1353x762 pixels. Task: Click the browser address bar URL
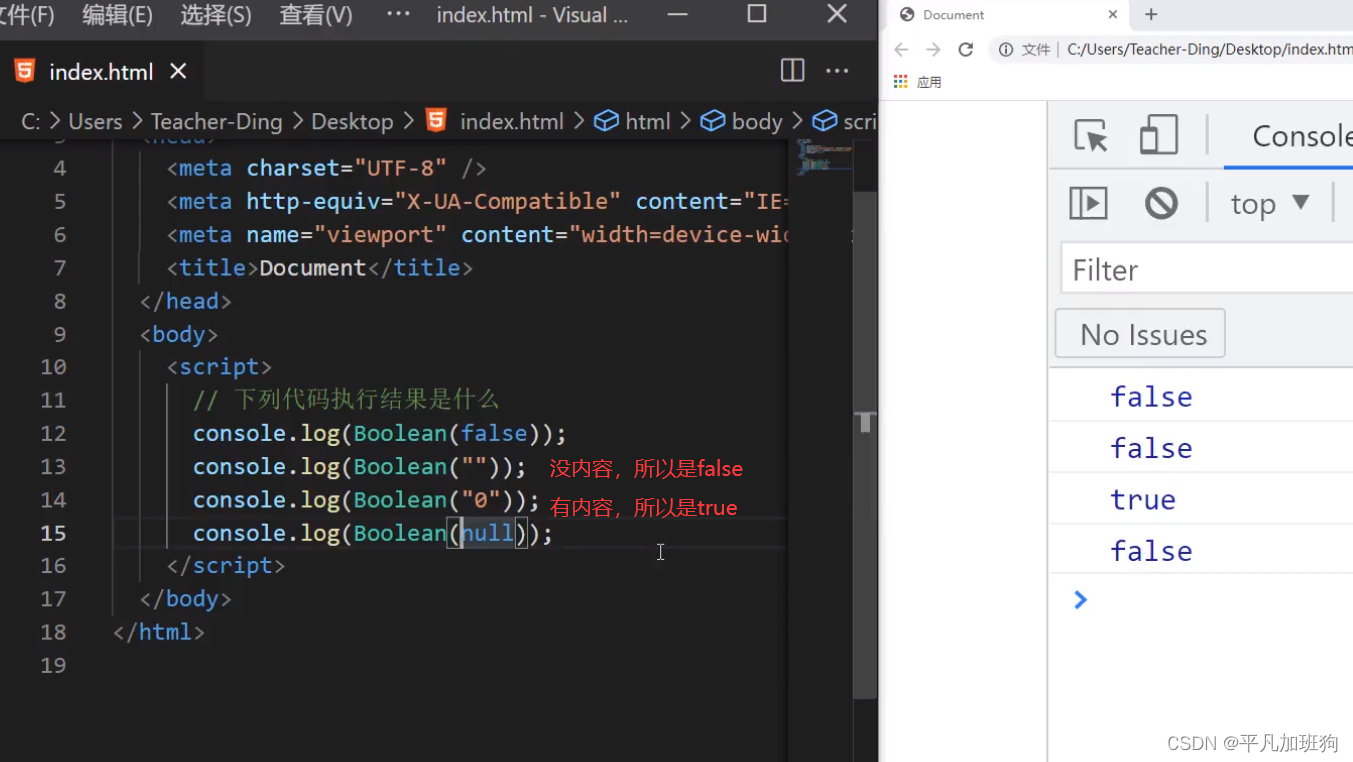pos(1209,49)
